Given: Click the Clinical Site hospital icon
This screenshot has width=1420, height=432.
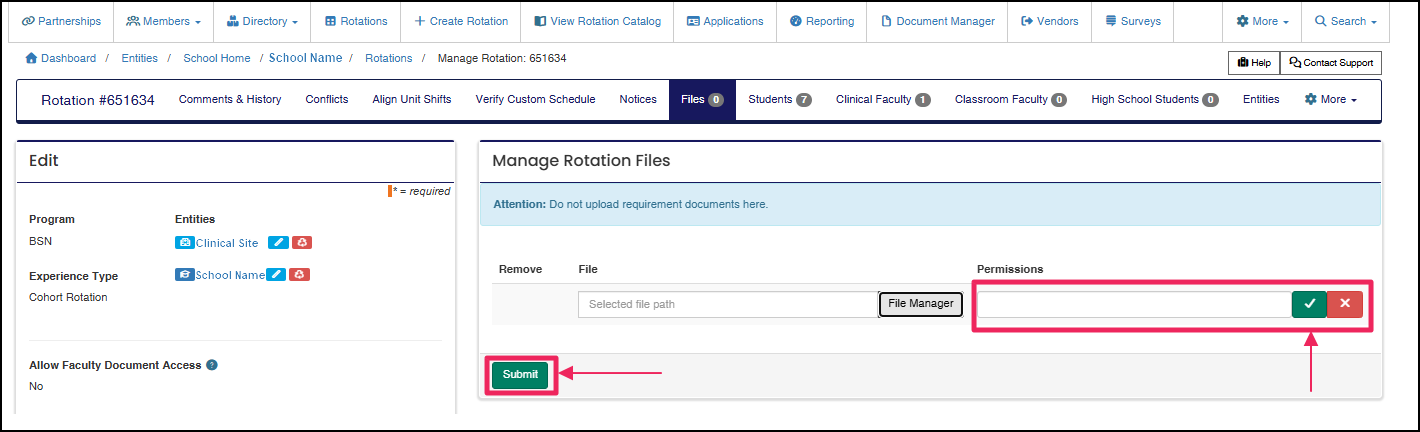Looking at the screenshot, I should (x=184, y=243).
